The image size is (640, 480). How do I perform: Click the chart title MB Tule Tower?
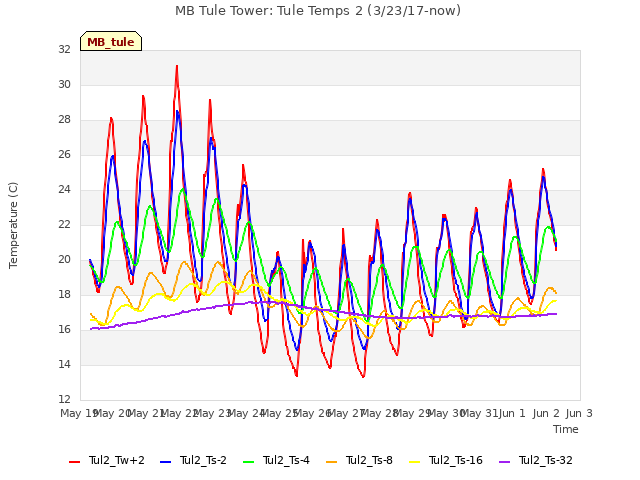(x=318, y=11)
